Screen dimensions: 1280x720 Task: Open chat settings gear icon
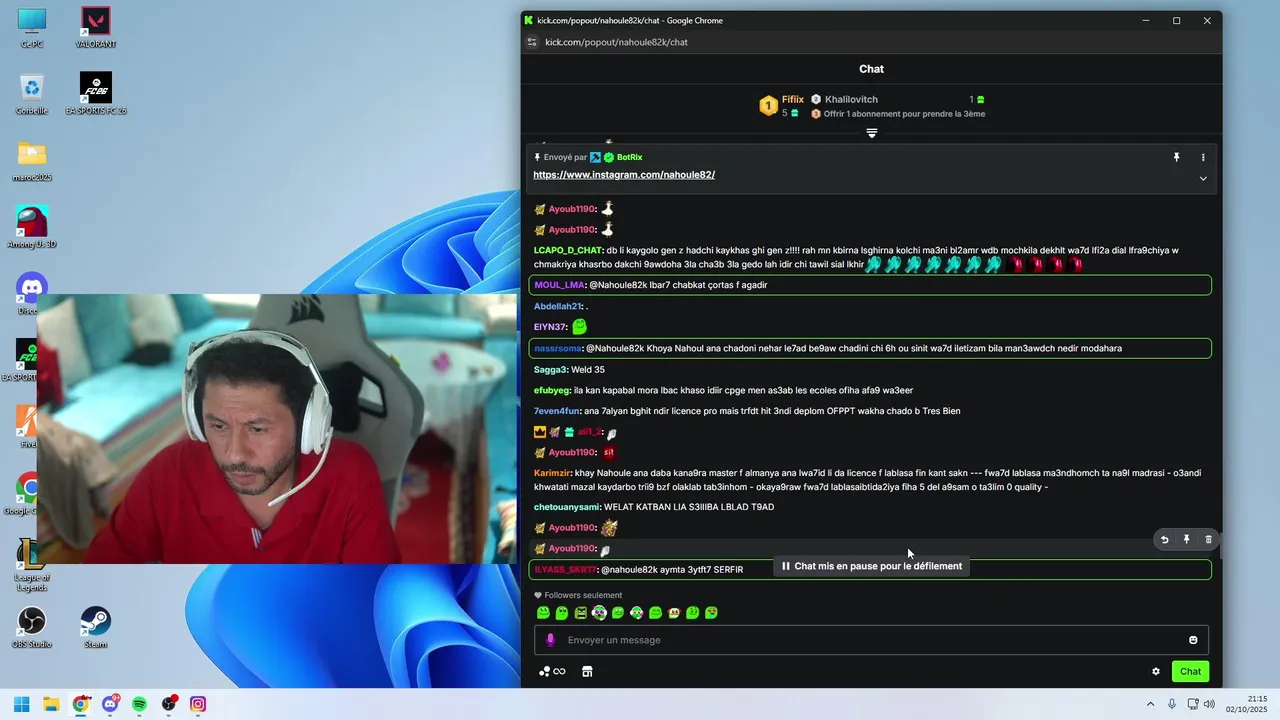[1156, 672]
